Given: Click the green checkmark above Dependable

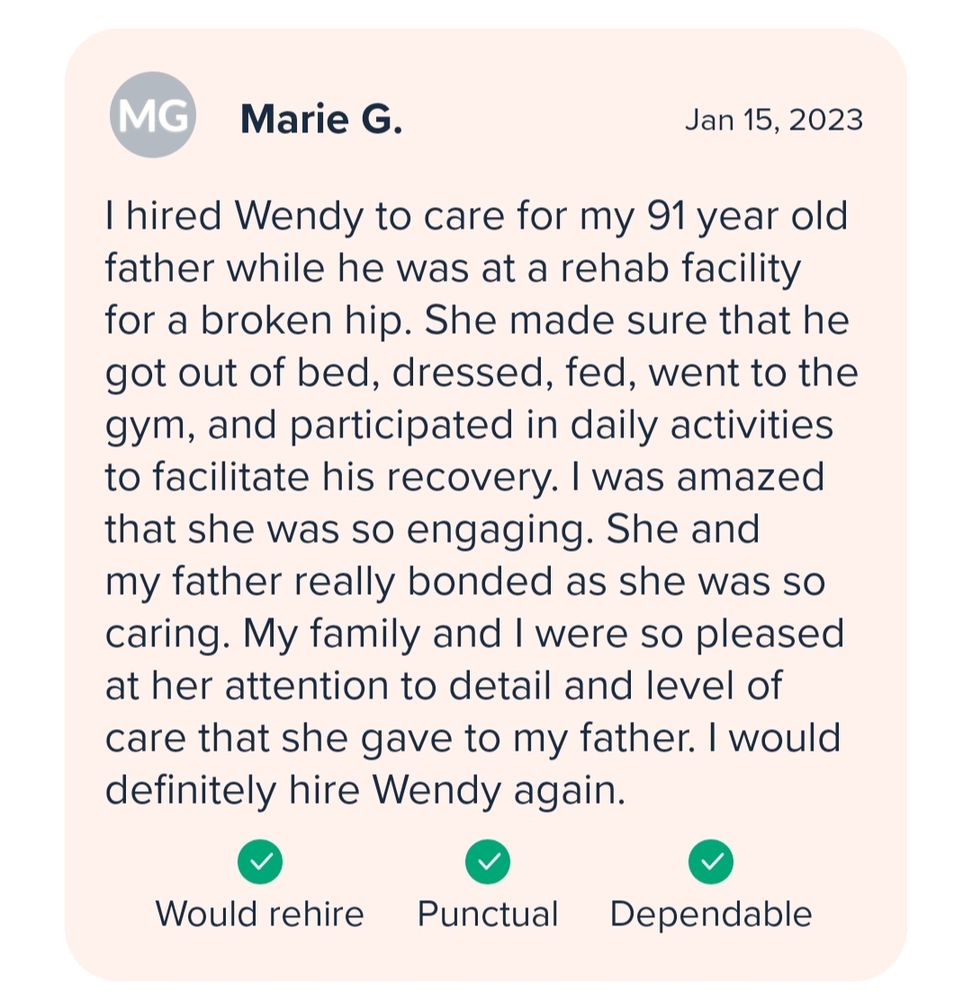Looking at the screenshot, I should pos(711,862).
